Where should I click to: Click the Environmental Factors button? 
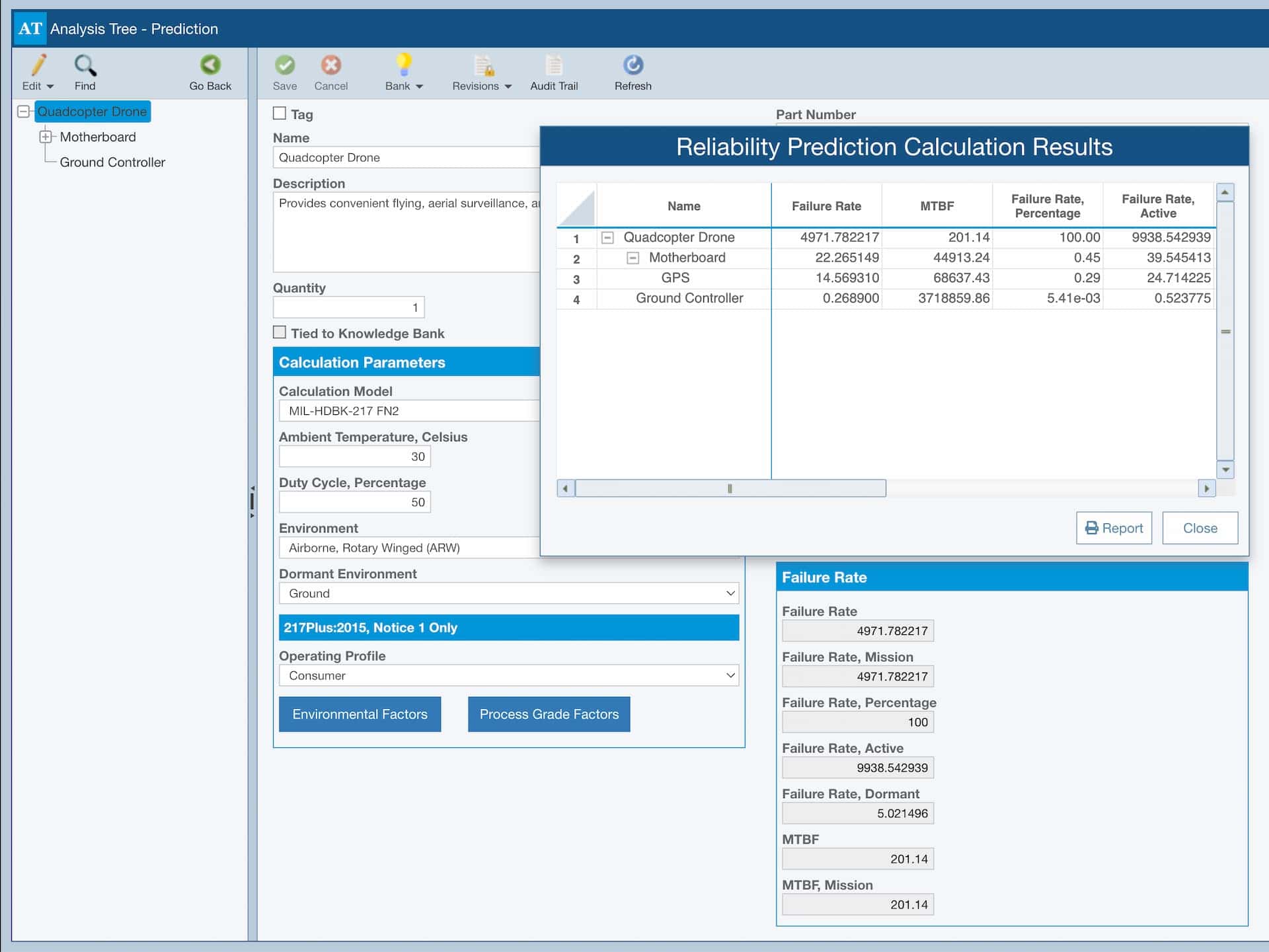(x=360, y=714)
